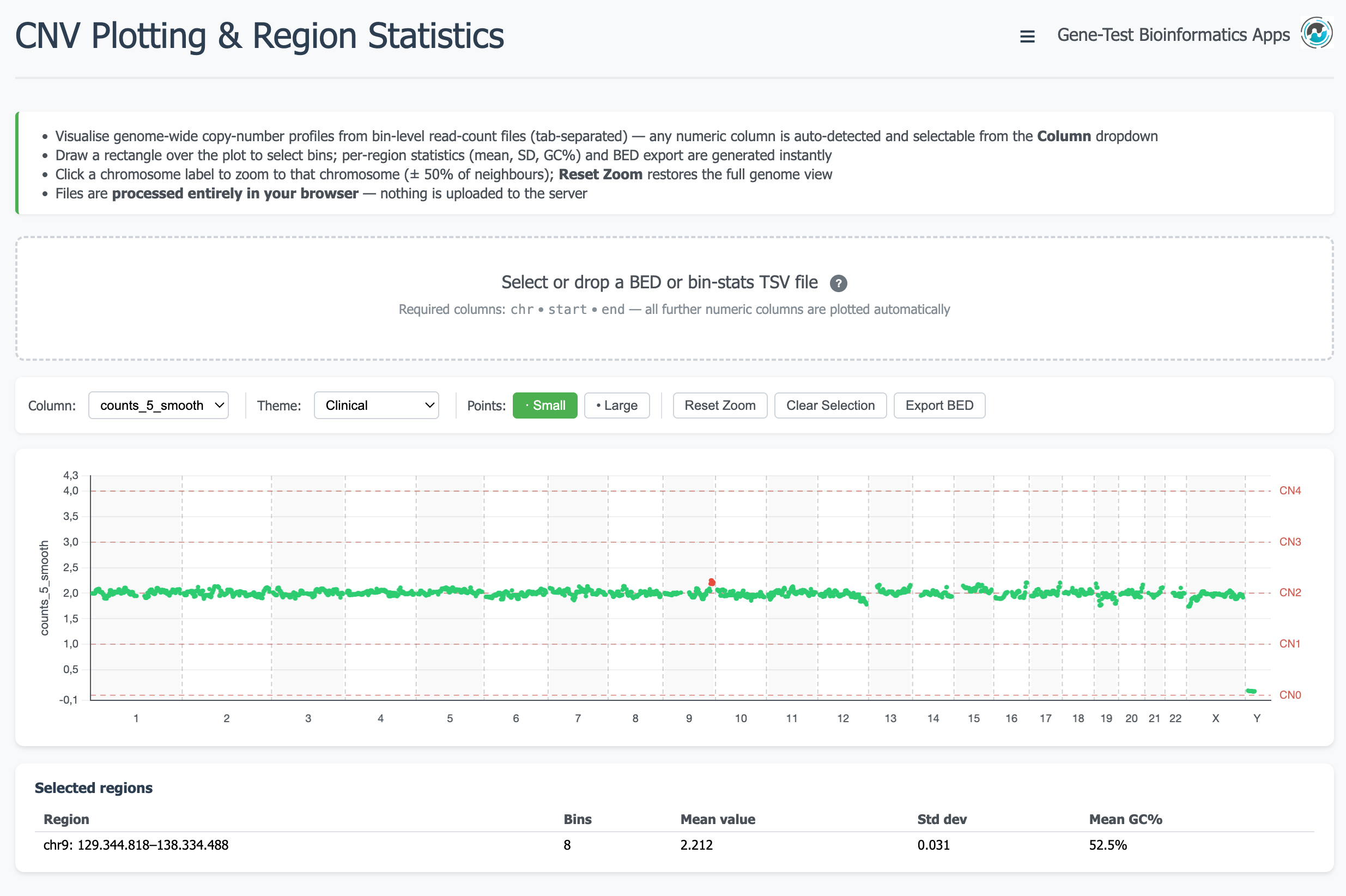Toggle the Clinical theme option

coord(376,405)
